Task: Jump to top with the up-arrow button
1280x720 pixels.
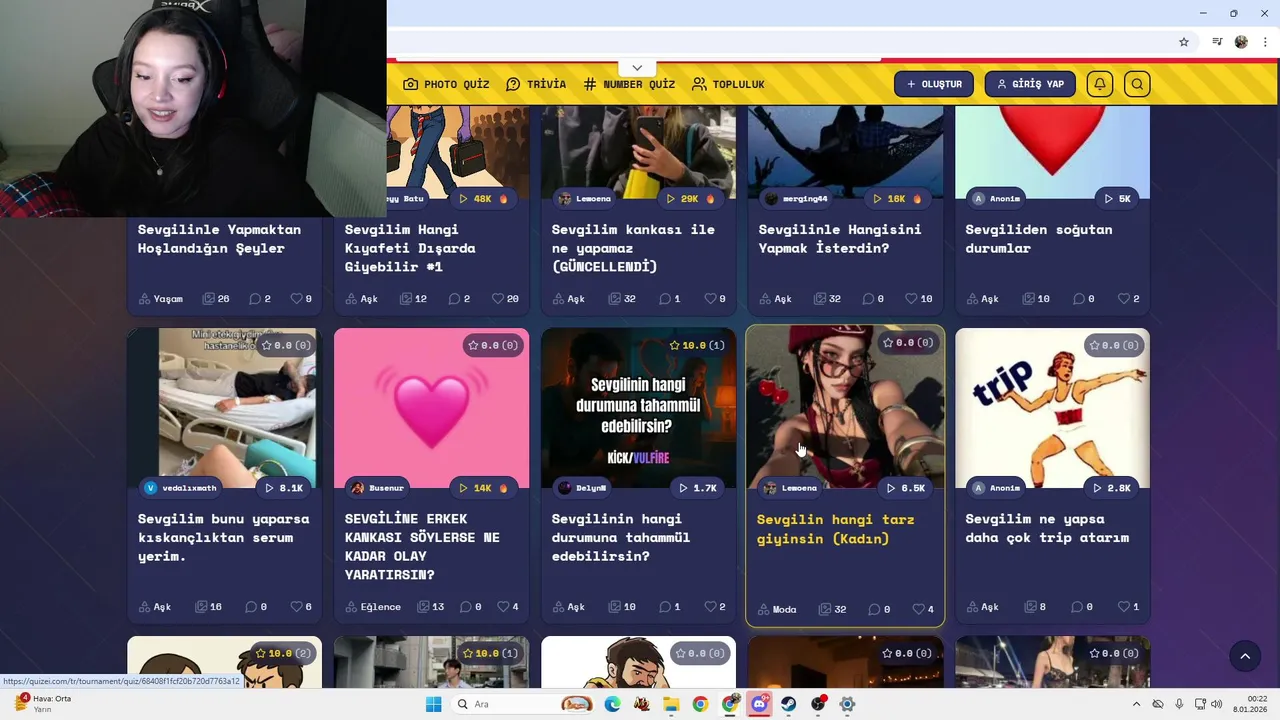Action: [x=1245, y=656]
